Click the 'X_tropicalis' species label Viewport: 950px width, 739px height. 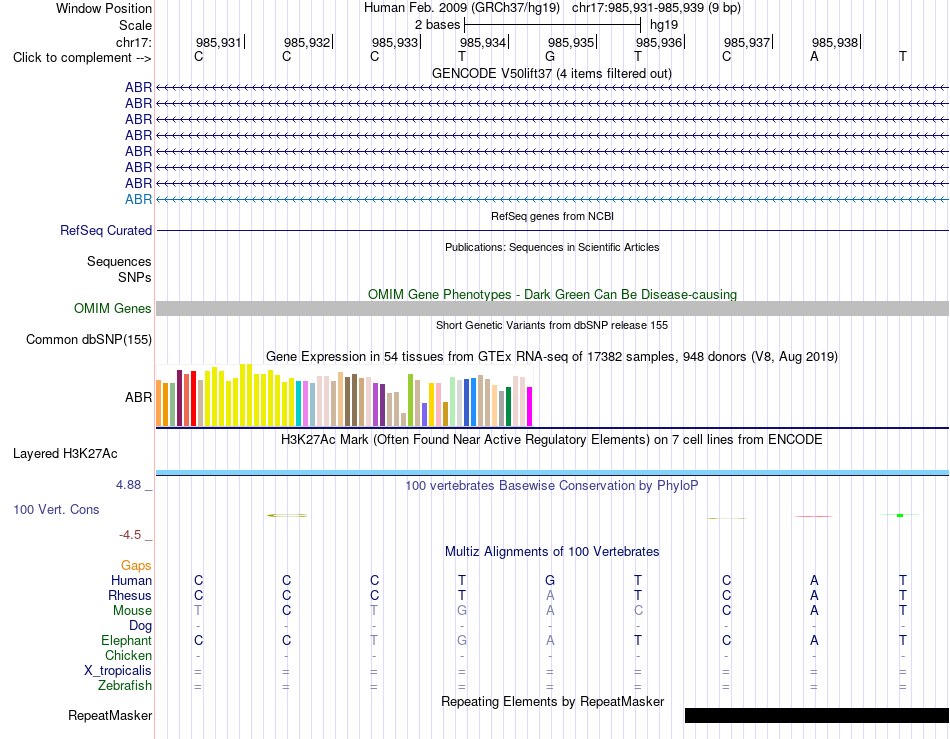118,671
